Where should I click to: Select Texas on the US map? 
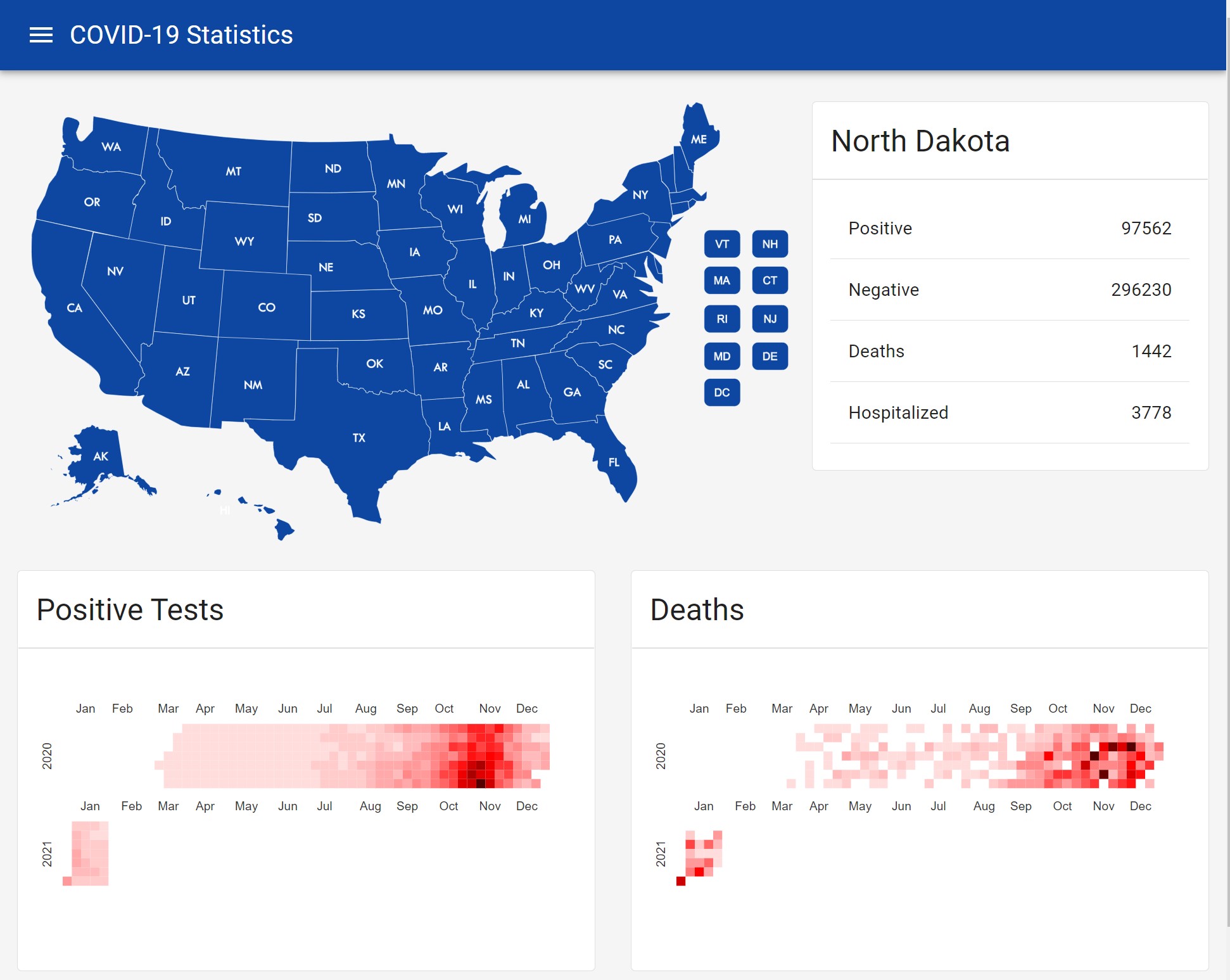[358, 437]
